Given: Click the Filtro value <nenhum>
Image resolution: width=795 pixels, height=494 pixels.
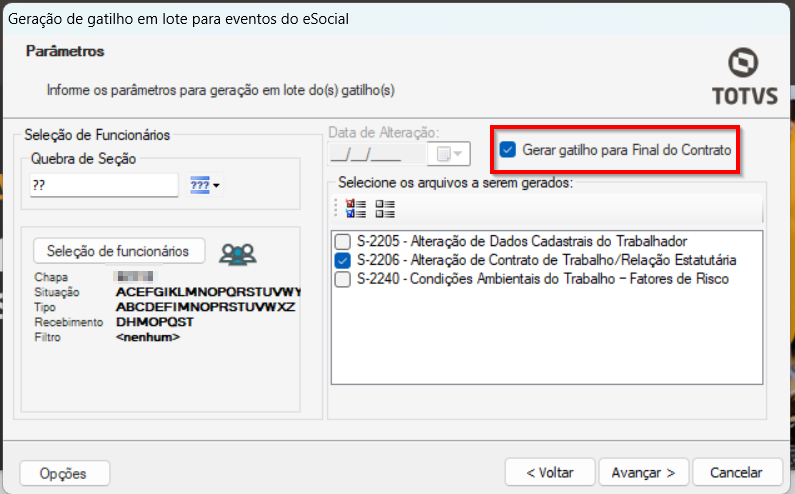Looking at the screenshot, I should (x=148, y=337).
